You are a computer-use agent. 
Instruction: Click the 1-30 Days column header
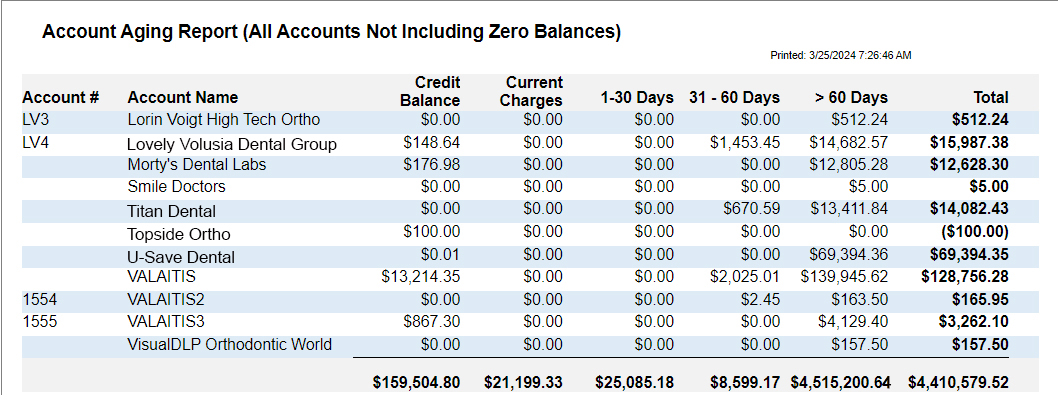[x=637, y=97]
